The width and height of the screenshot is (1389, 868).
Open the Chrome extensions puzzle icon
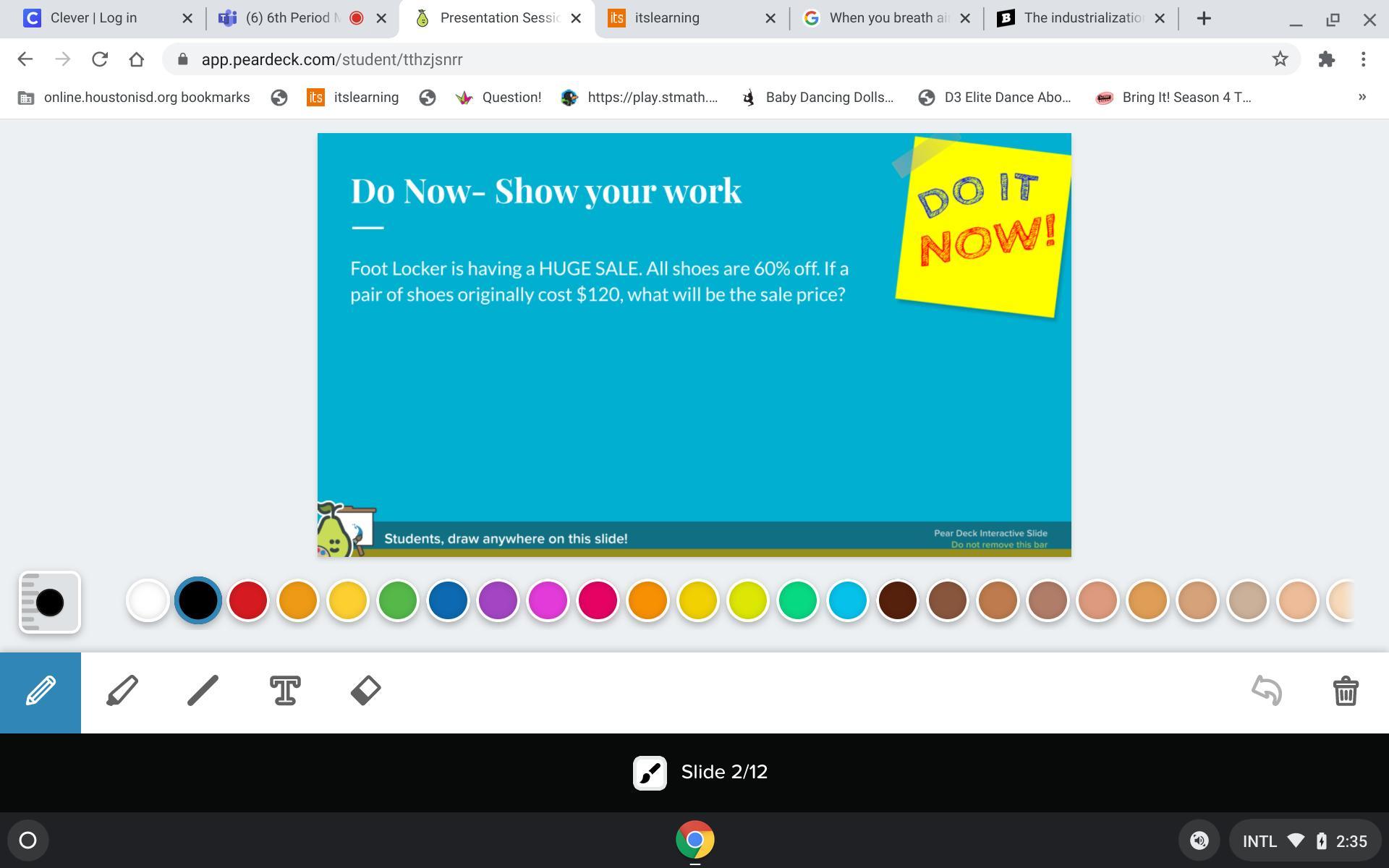point(1326,59)
